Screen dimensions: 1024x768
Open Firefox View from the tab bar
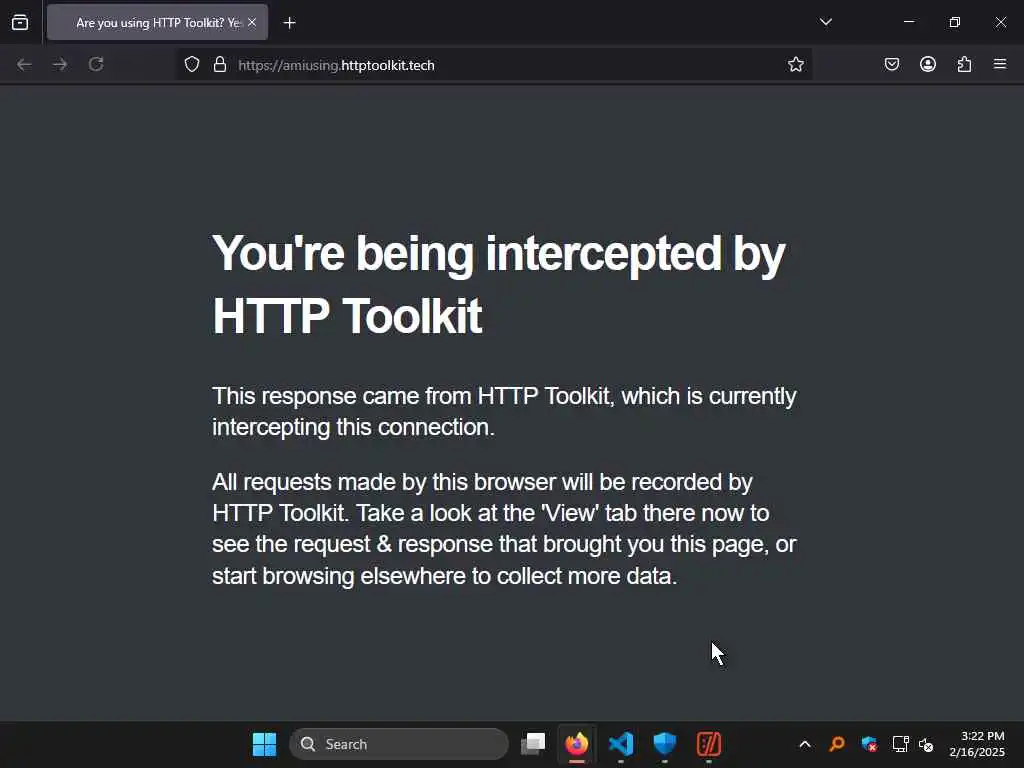point(20,22)
